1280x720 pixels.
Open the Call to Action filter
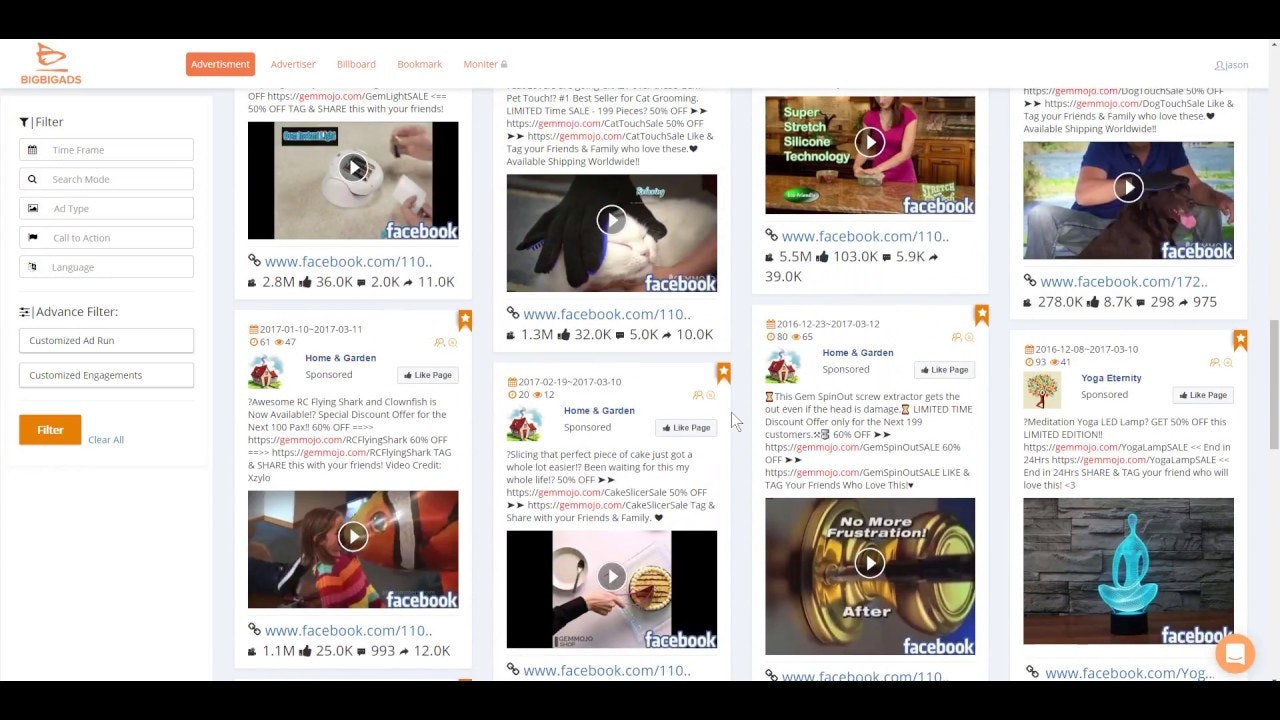click(106, 238)
